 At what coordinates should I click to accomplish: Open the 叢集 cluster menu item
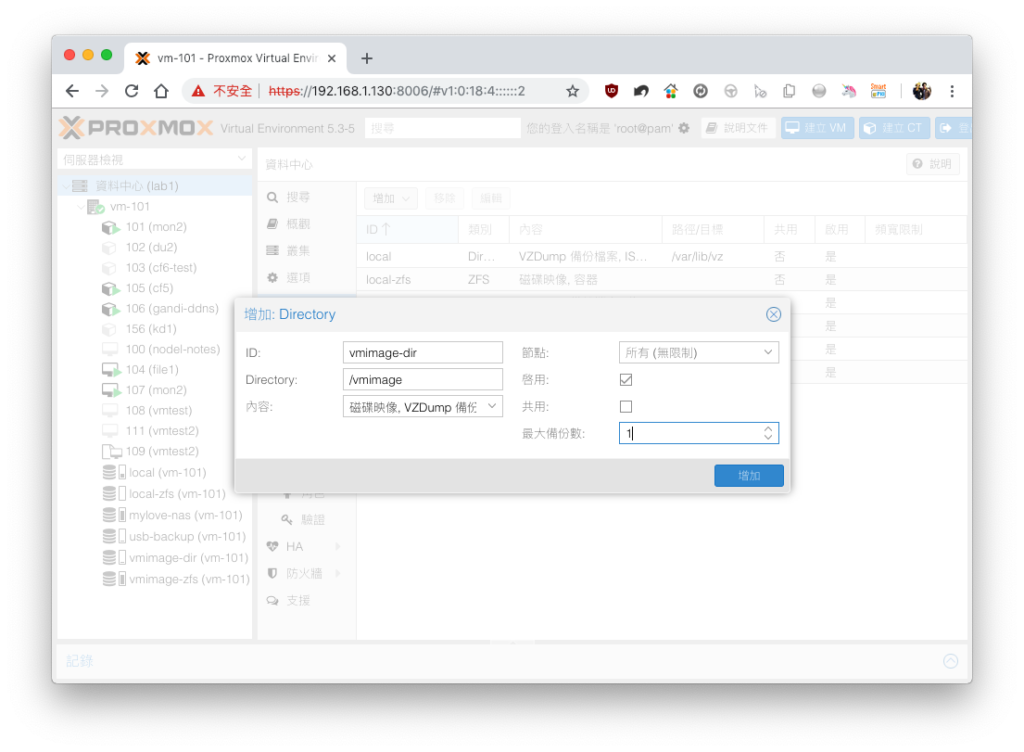pos(298,251)
